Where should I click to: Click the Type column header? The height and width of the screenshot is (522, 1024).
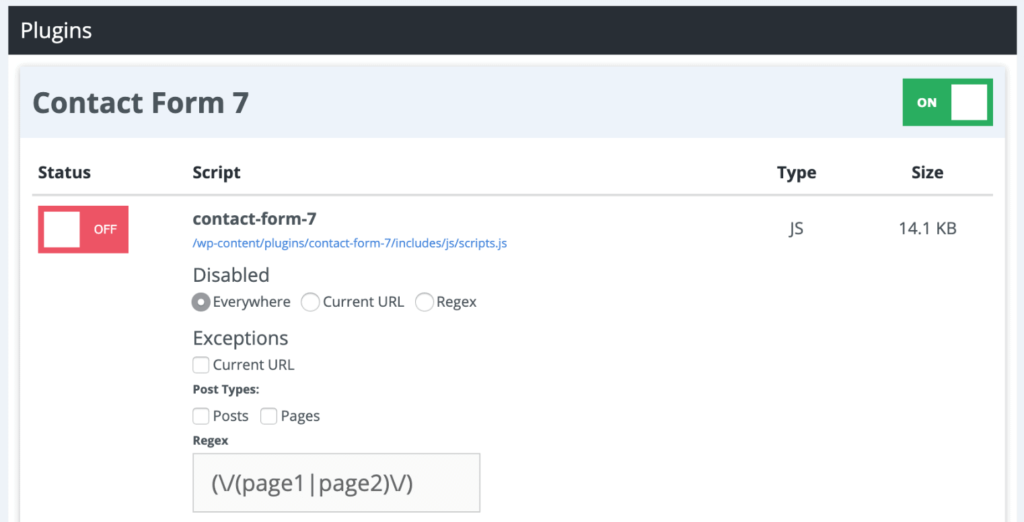pyautogui.click(x=796, y=173)
